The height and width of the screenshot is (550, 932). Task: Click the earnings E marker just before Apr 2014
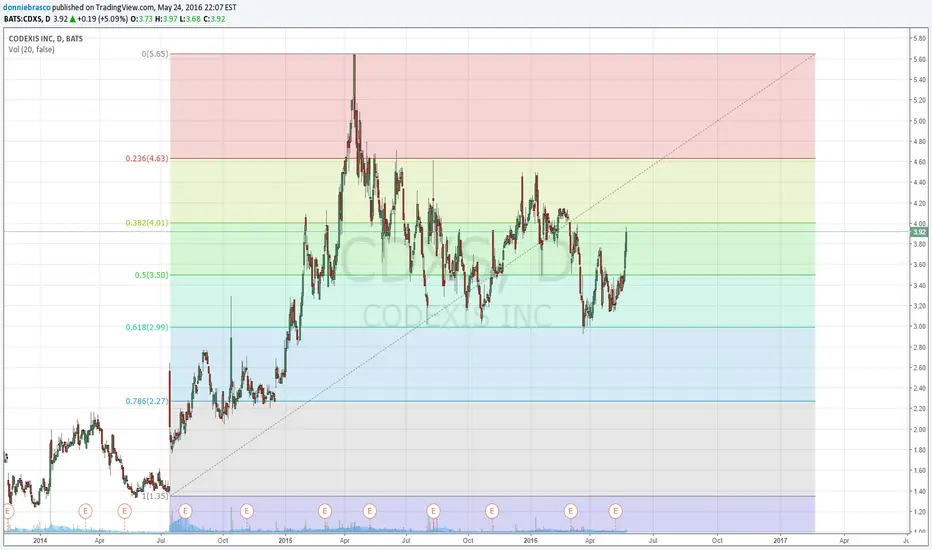coord(86,510)
